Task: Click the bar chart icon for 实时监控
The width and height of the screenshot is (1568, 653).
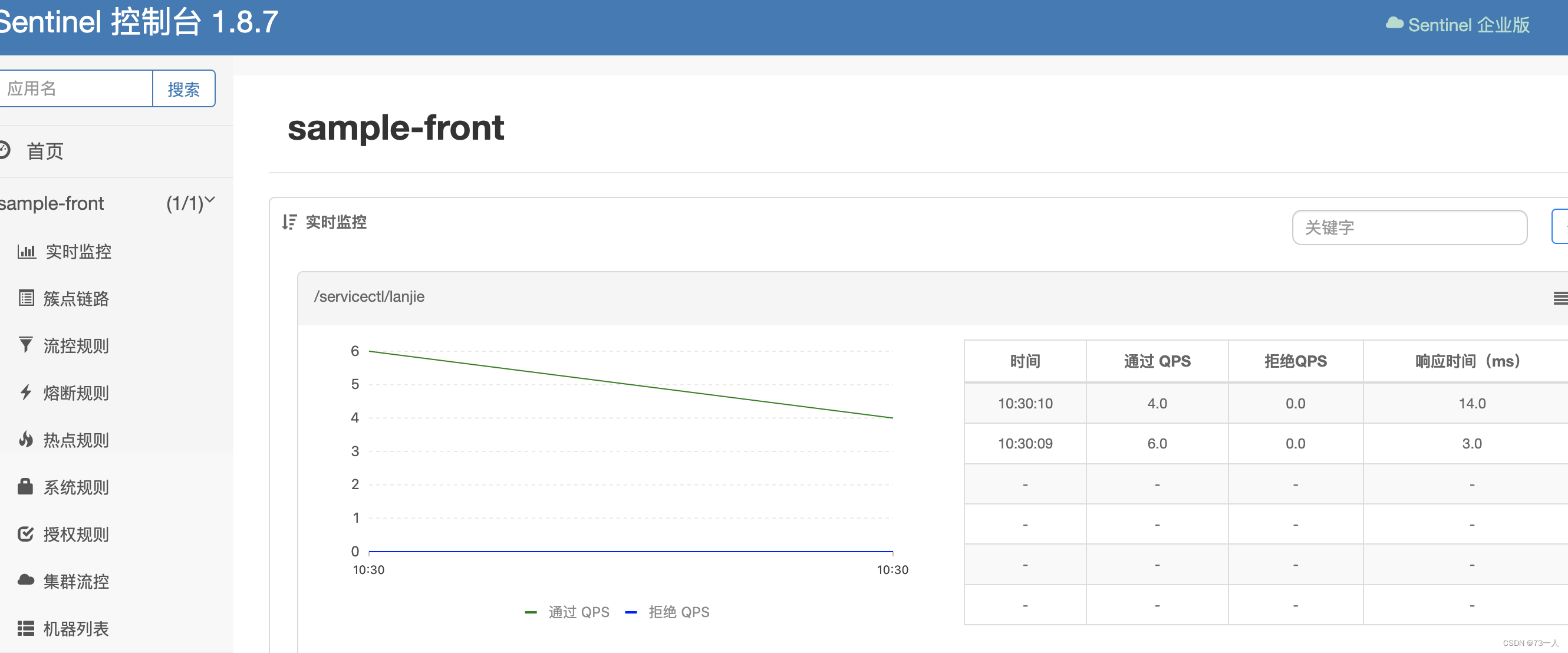Action: click(x=26, y=250)
